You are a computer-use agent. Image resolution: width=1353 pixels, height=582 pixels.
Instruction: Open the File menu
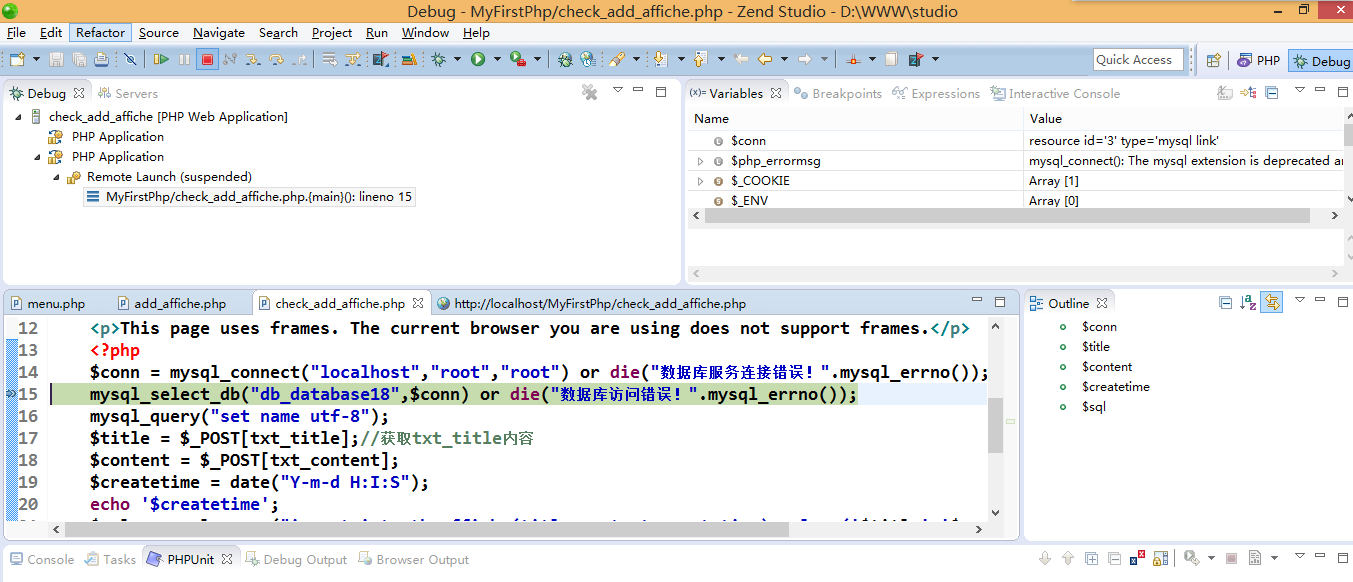pyautogui.click(x=16, y=32)
